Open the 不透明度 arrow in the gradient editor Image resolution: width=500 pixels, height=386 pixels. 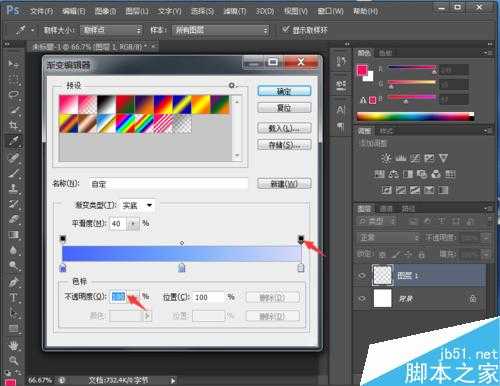pos(133,297)
